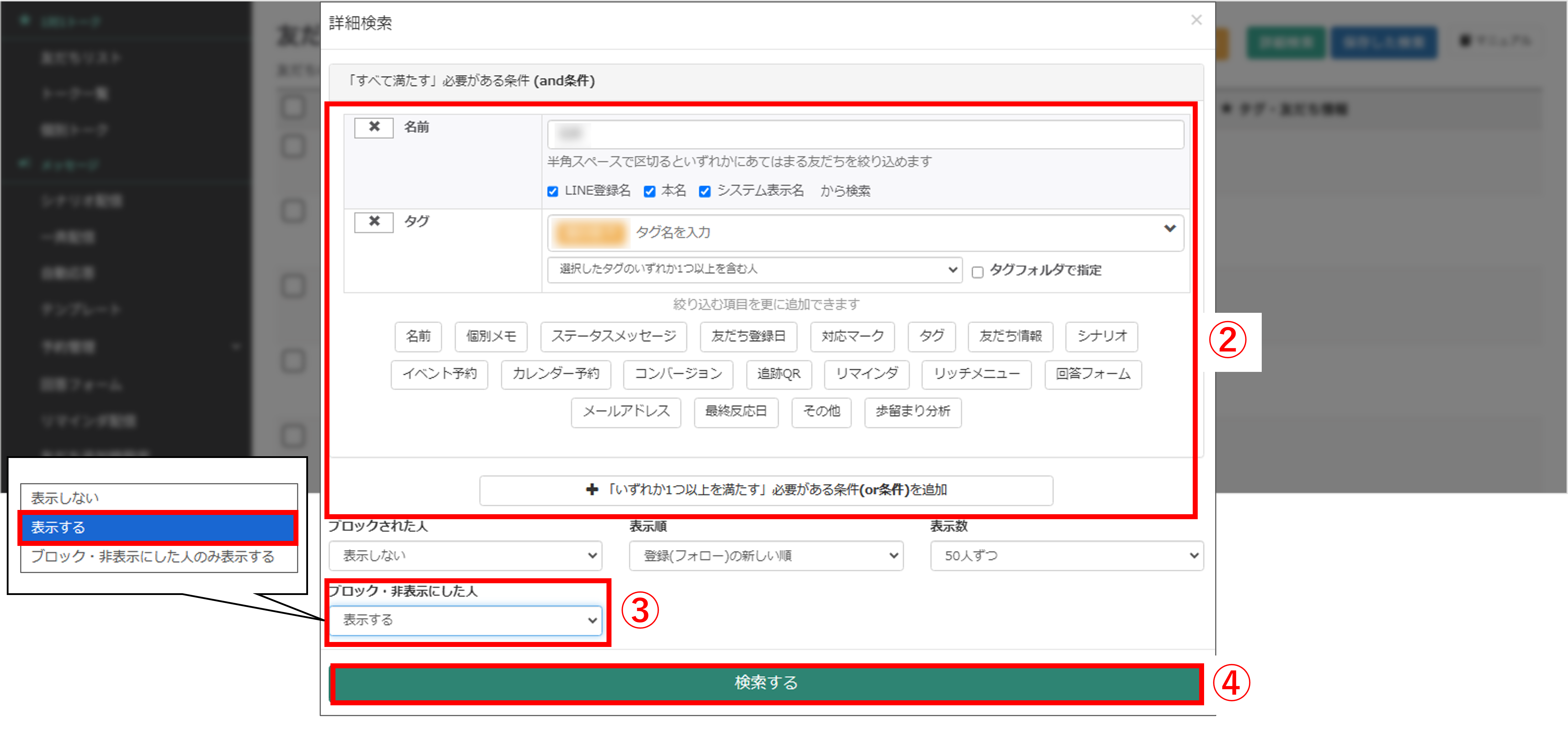
Task: Add the コンバージョン filter item
Action: 678,374
